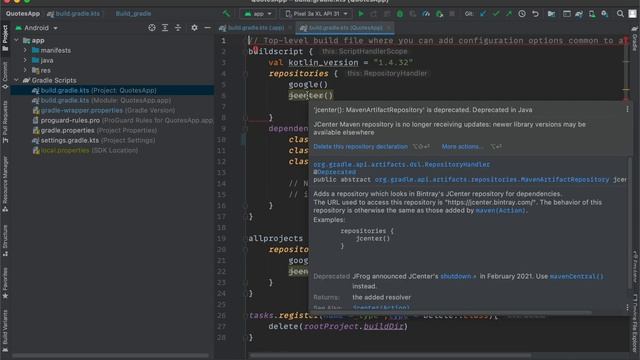Open org.gradle.api.artifacts.dsl.RepositoryHandler link
The width and height of the screenshot is (640, 360).
(402, 164)
